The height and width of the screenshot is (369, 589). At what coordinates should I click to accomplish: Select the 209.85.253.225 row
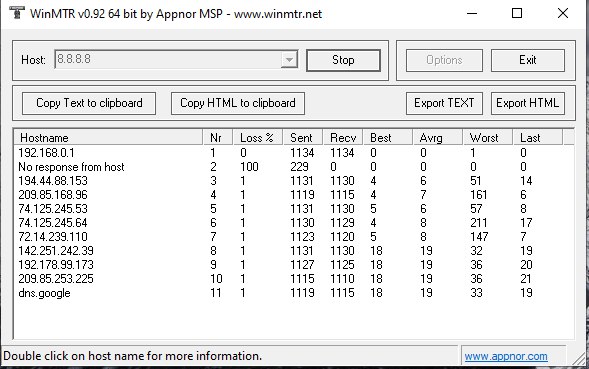point(294,279)
